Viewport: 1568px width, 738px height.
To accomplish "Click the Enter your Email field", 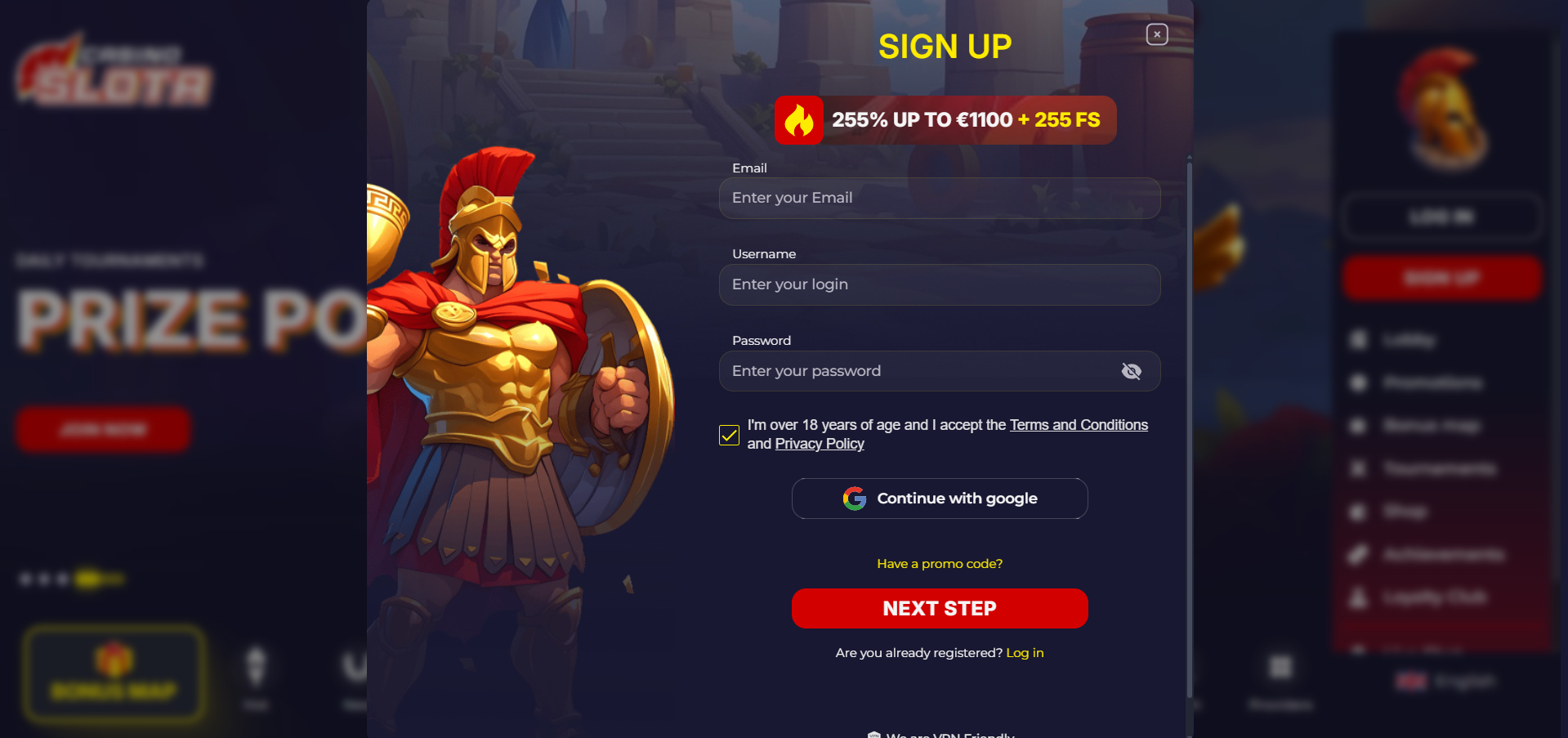I will click(940, 198).
